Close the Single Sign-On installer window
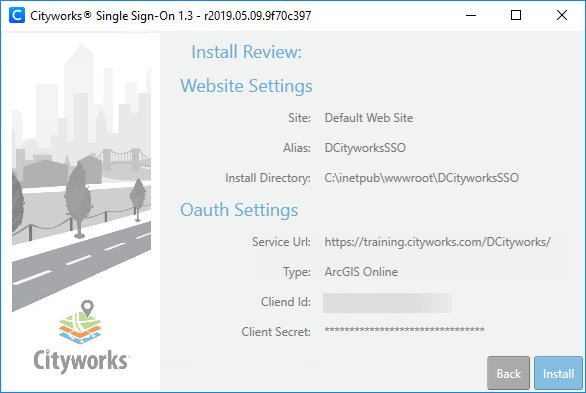The height and width of the screenshot is (393, 586). [x=562, y=15]
